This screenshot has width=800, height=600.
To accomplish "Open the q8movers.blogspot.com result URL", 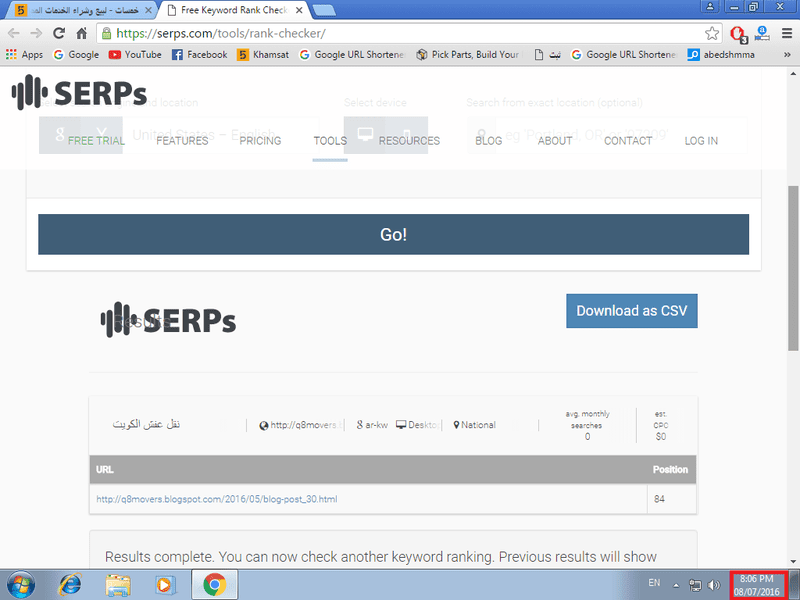I will (x=217, y=499).
